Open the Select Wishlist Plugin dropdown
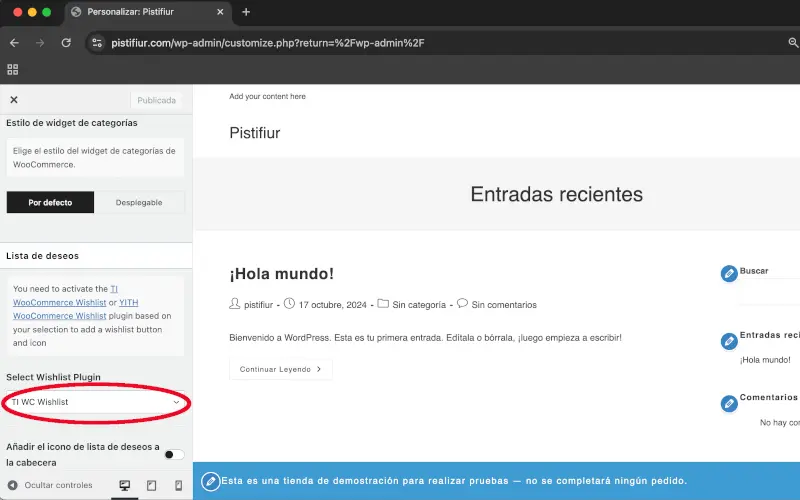Image resolution: width=800 pixels, height=500 pixels. 96,402
